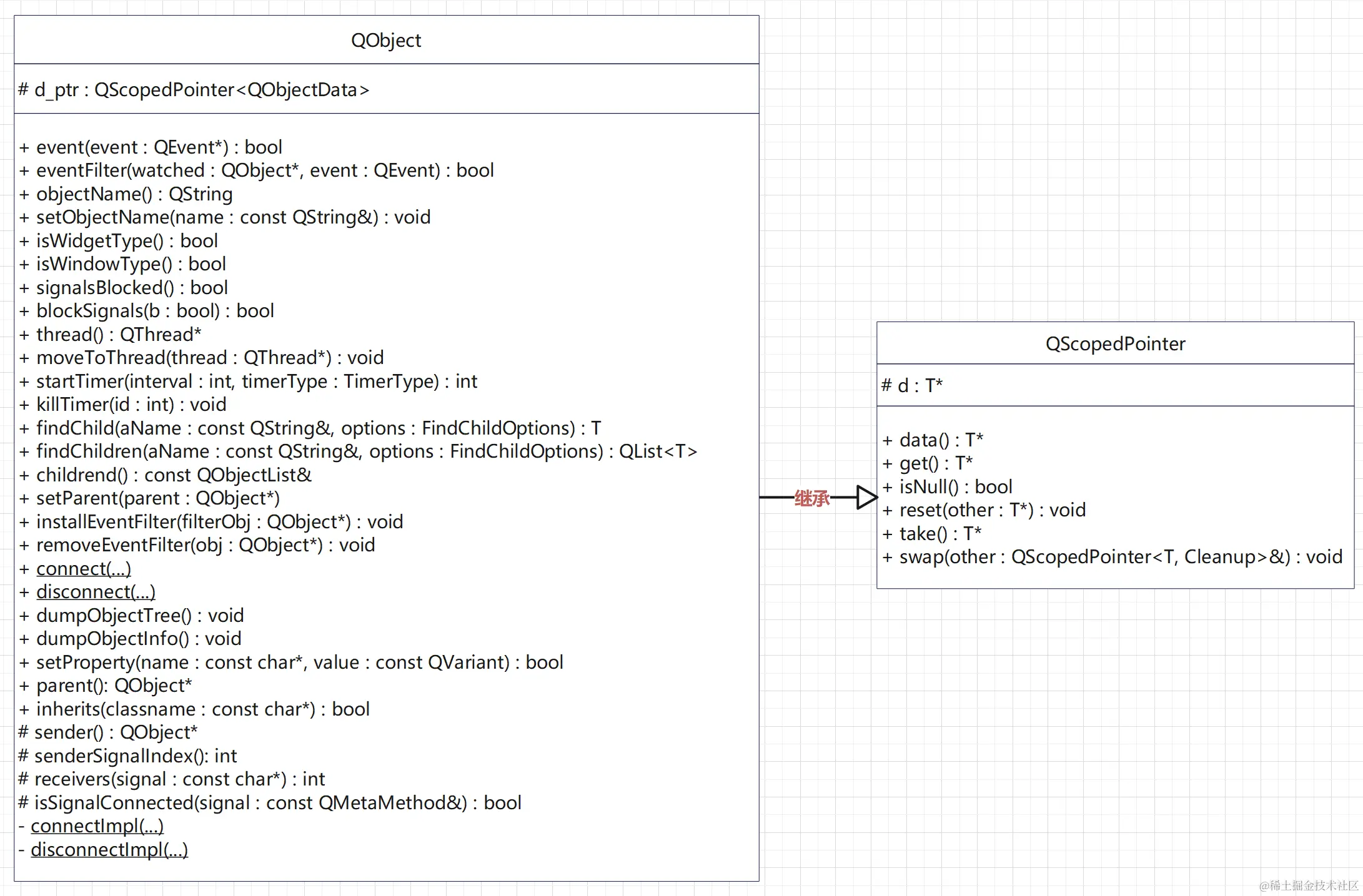Click the underlined connect(...) method
This screenshot has height=896, width=1363.
[x=83, y=569]
